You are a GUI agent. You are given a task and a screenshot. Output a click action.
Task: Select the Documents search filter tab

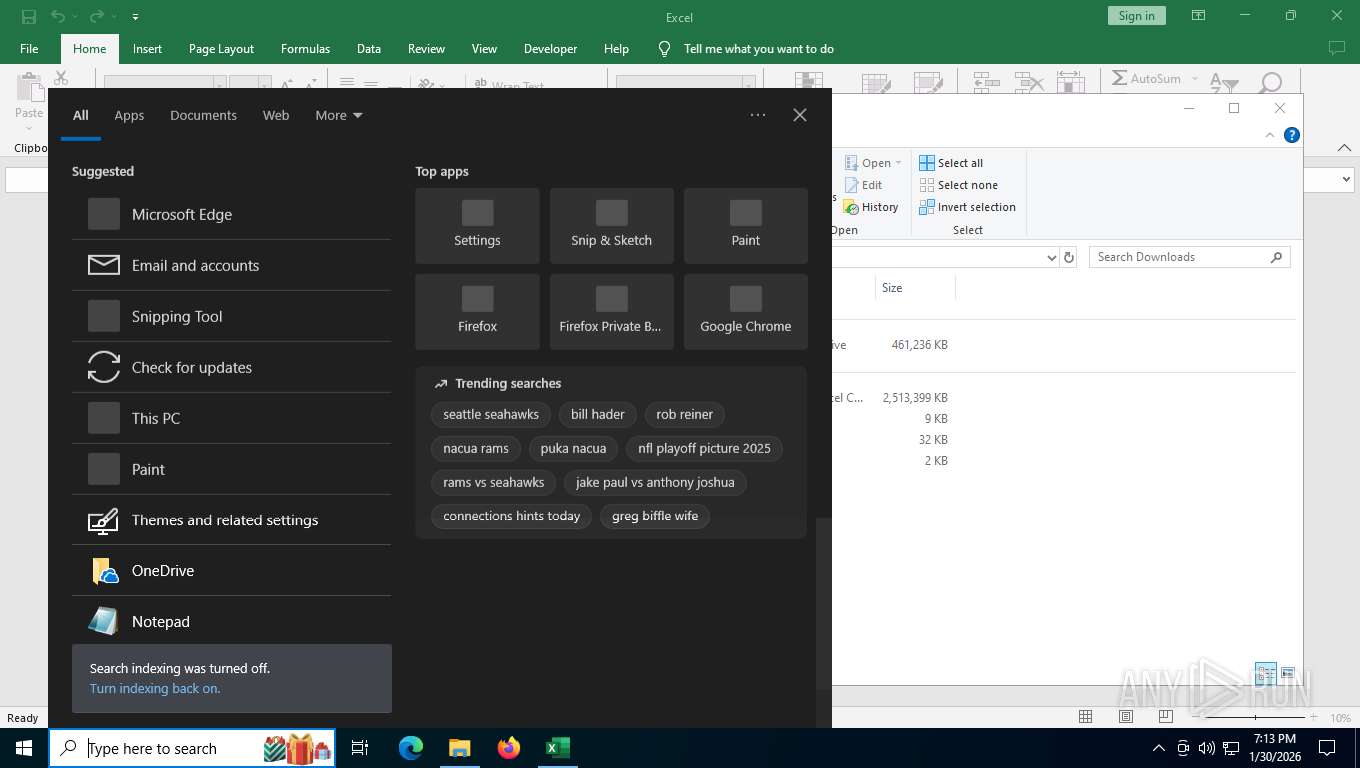coord(203,115)
